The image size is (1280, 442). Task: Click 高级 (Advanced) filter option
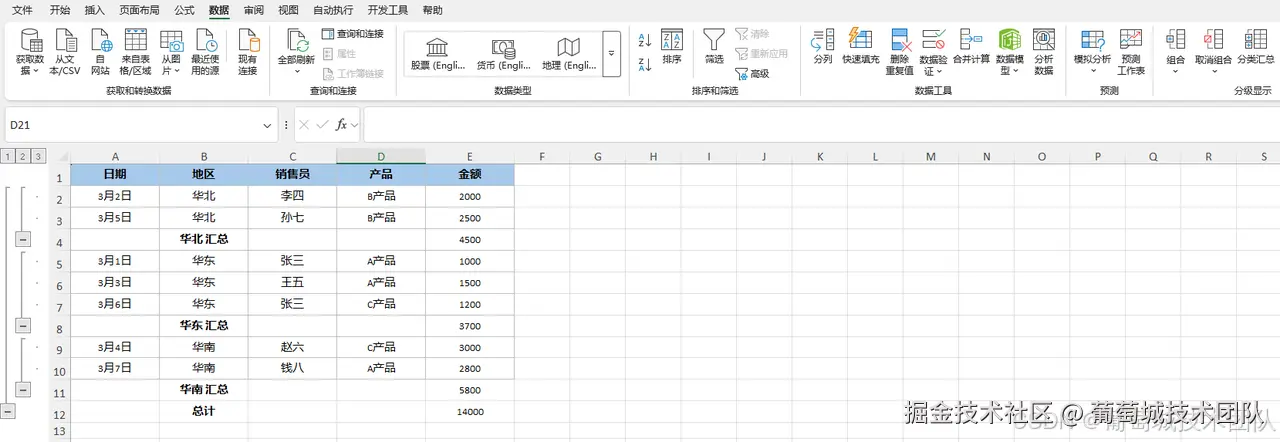(752, 73)
